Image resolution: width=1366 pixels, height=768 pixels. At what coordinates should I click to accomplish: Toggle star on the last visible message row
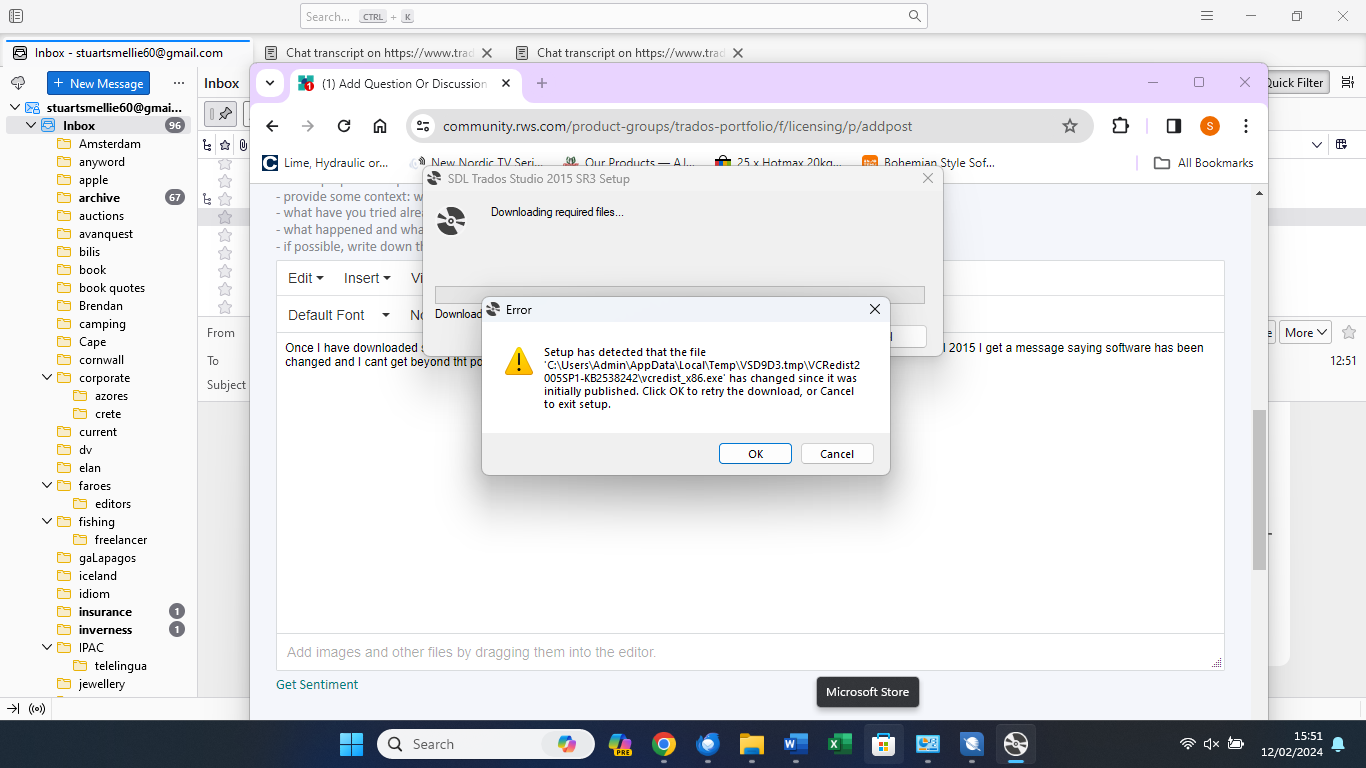[x=225, y=307]
